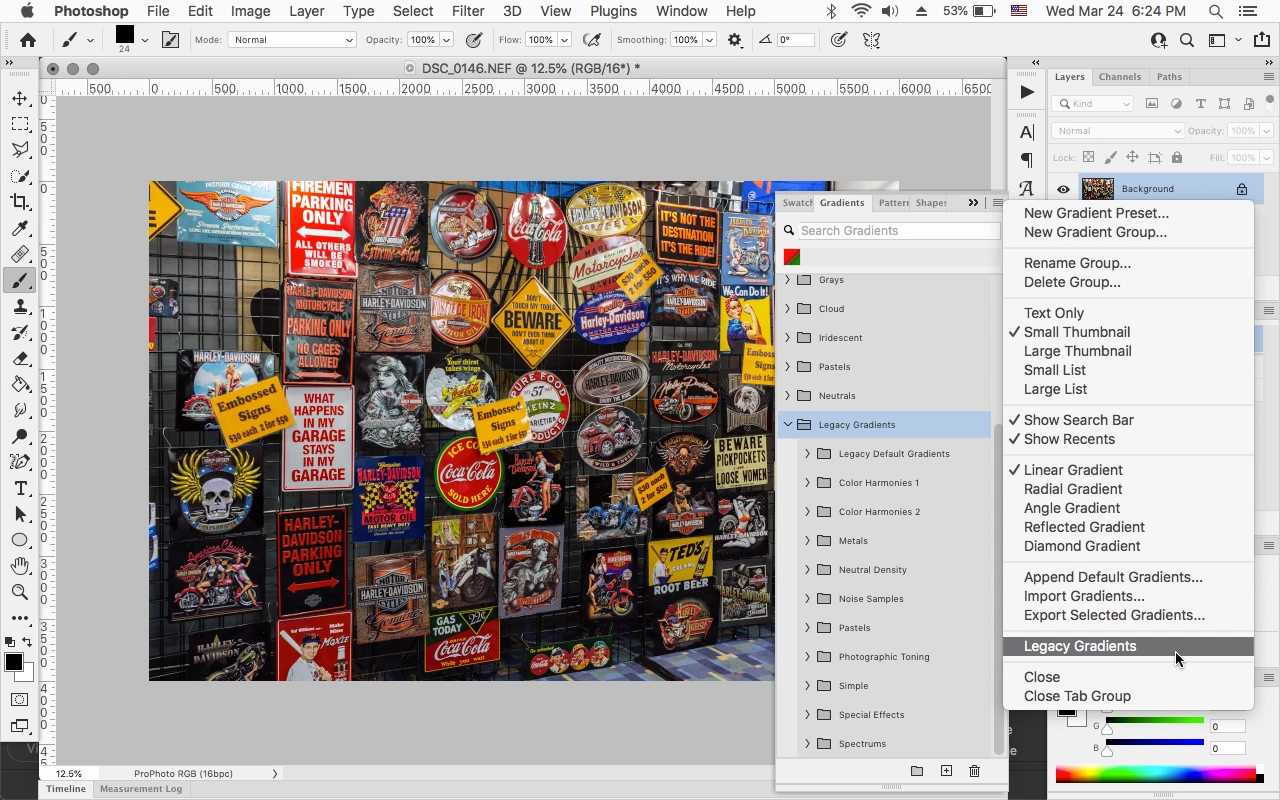This screenshot has height=800, width=1280.
Task: Select the Path Selection tool
Action: [20, 514]
